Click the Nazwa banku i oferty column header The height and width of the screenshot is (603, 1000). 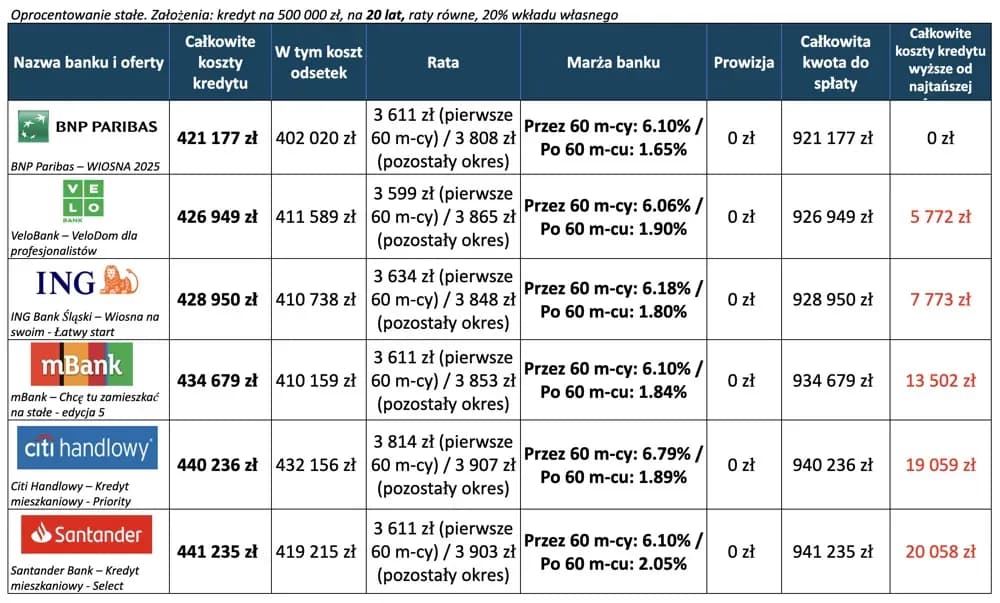tap(88, 62)
